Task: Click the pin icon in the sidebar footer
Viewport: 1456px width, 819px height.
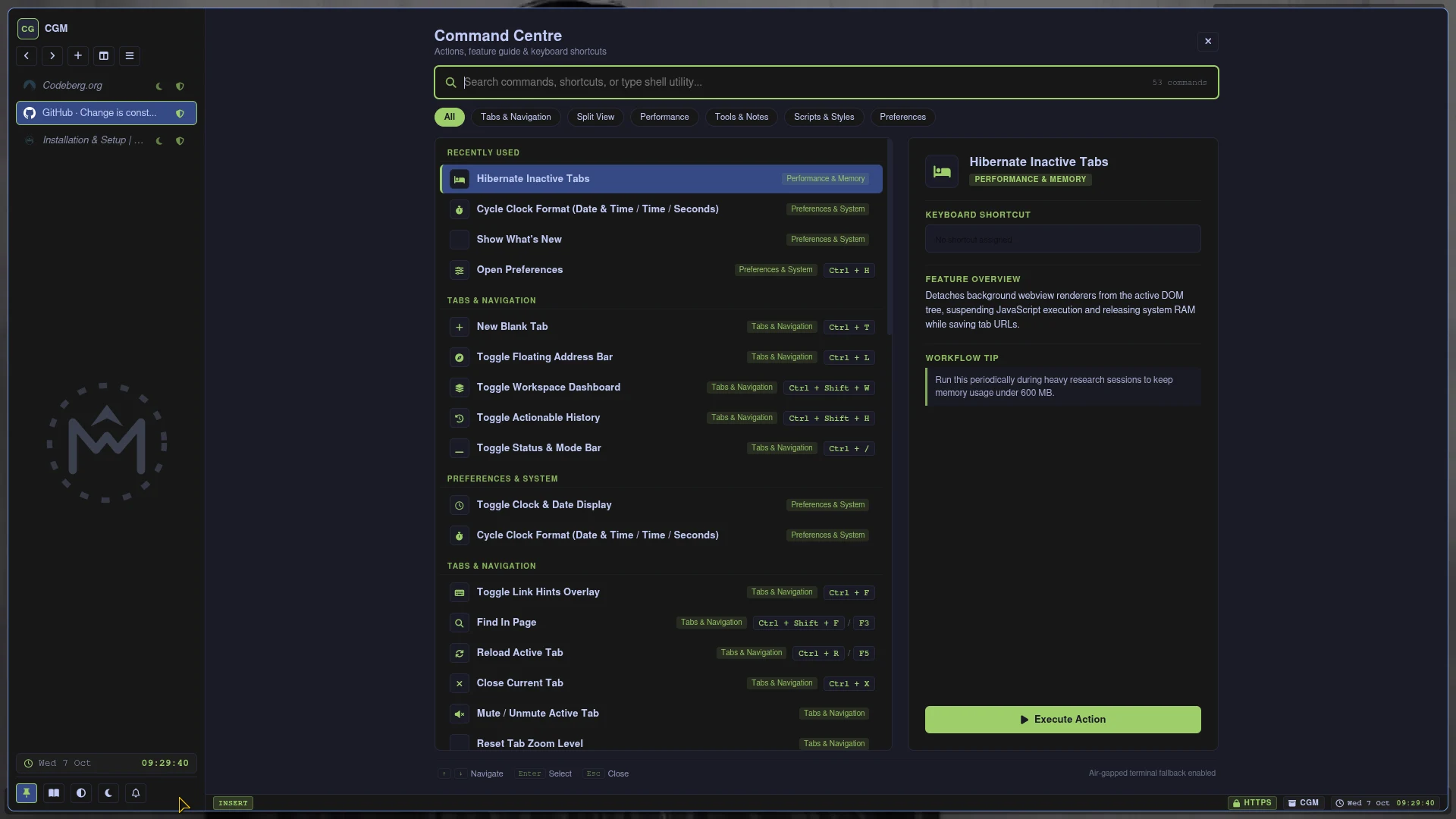Action: [27, 793]
